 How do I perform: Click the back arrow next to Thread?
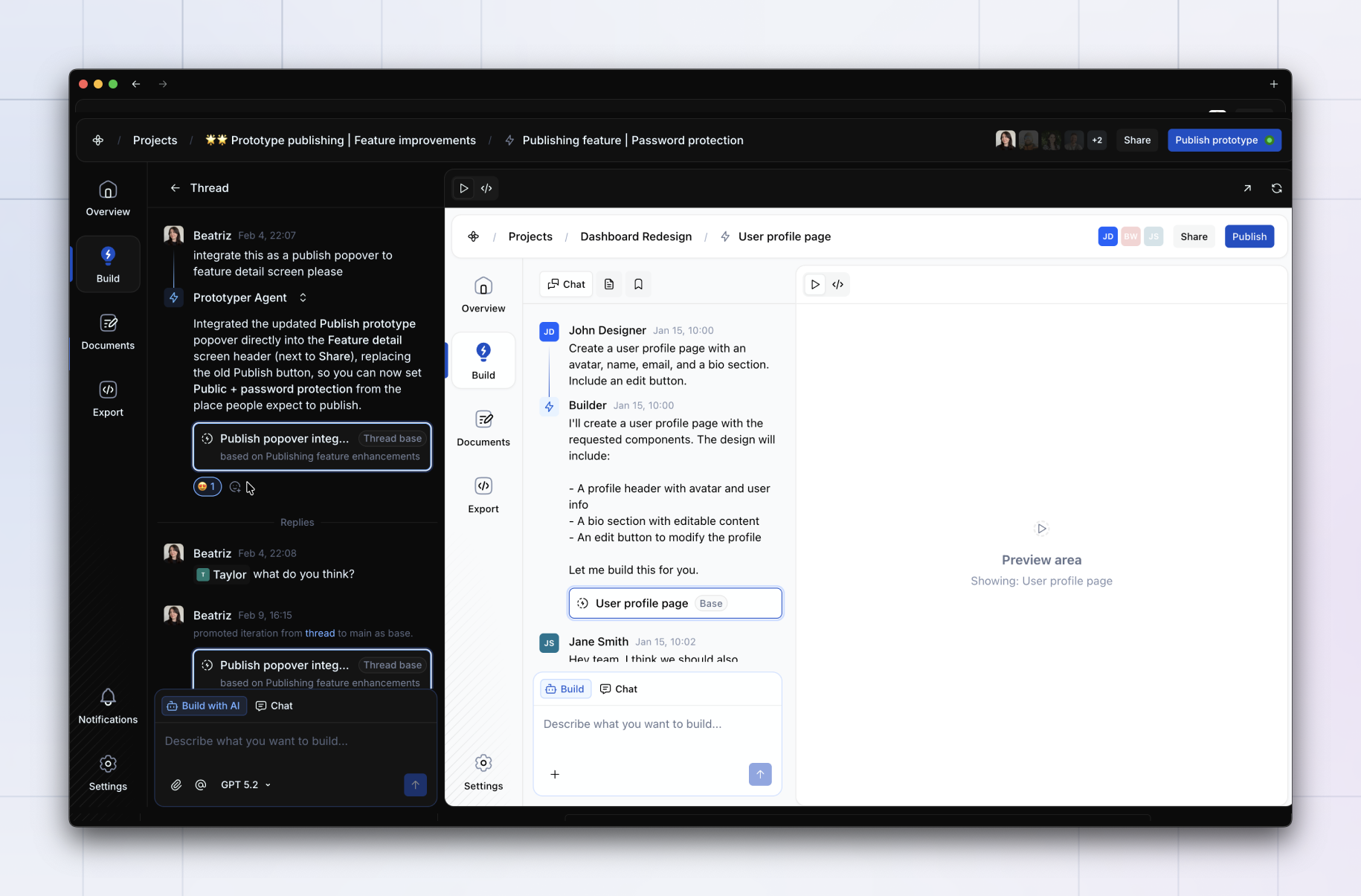[175, 188]
